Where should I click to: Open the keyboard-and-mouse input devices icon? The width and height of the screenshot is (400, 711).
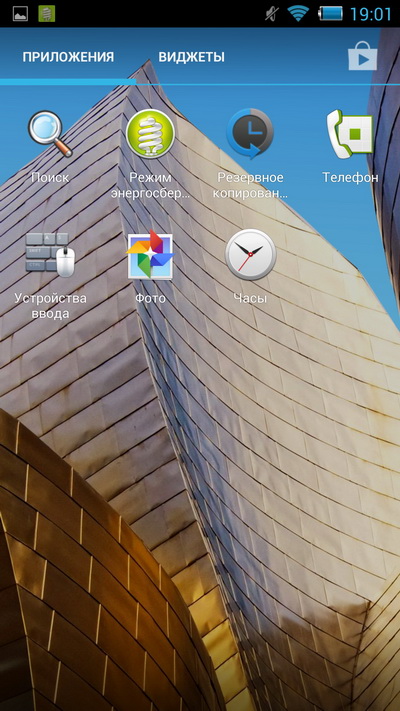click(50, 254)
